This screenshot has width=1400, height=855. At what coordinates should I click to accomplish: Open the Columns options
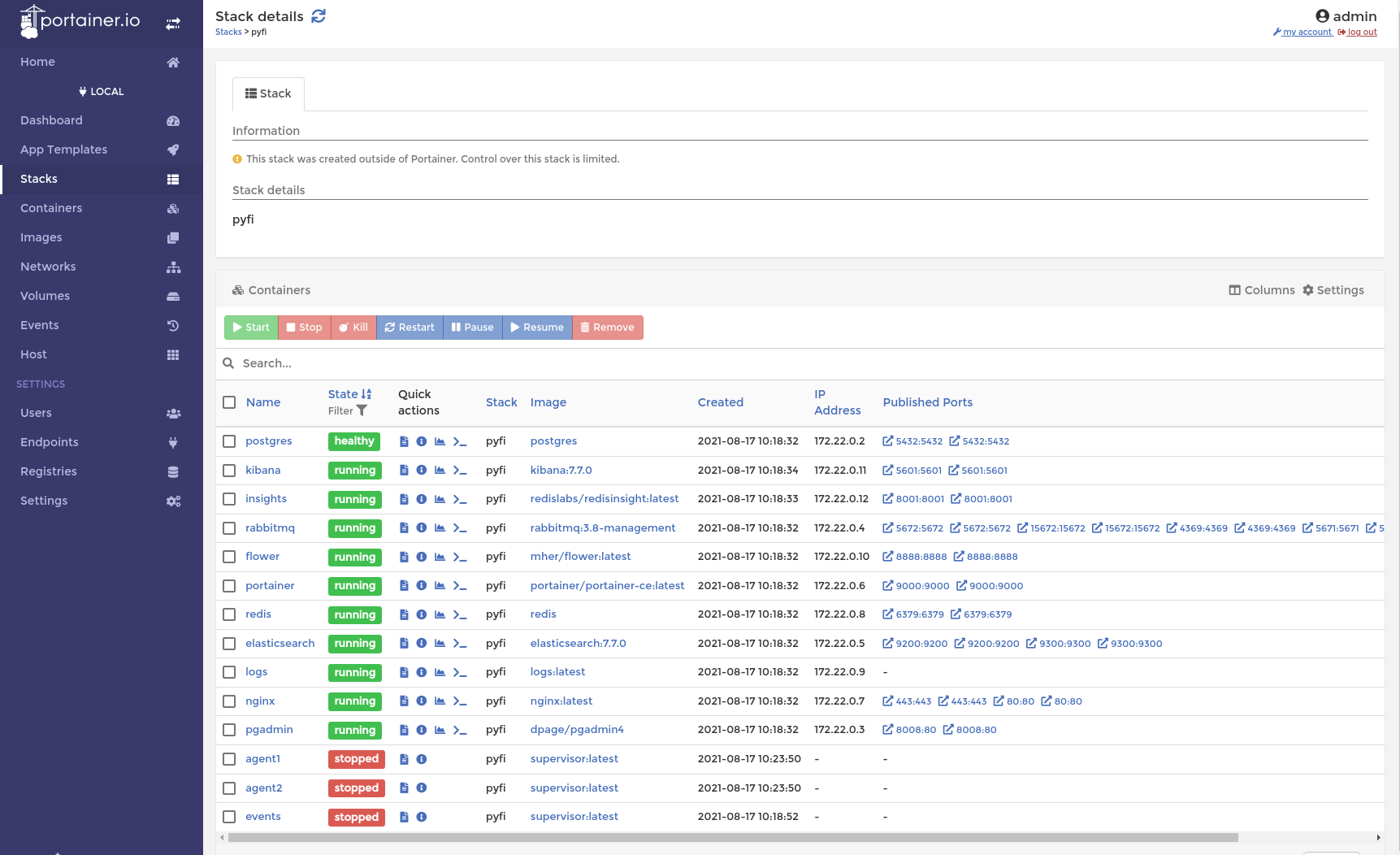[x=1262, y=290]
